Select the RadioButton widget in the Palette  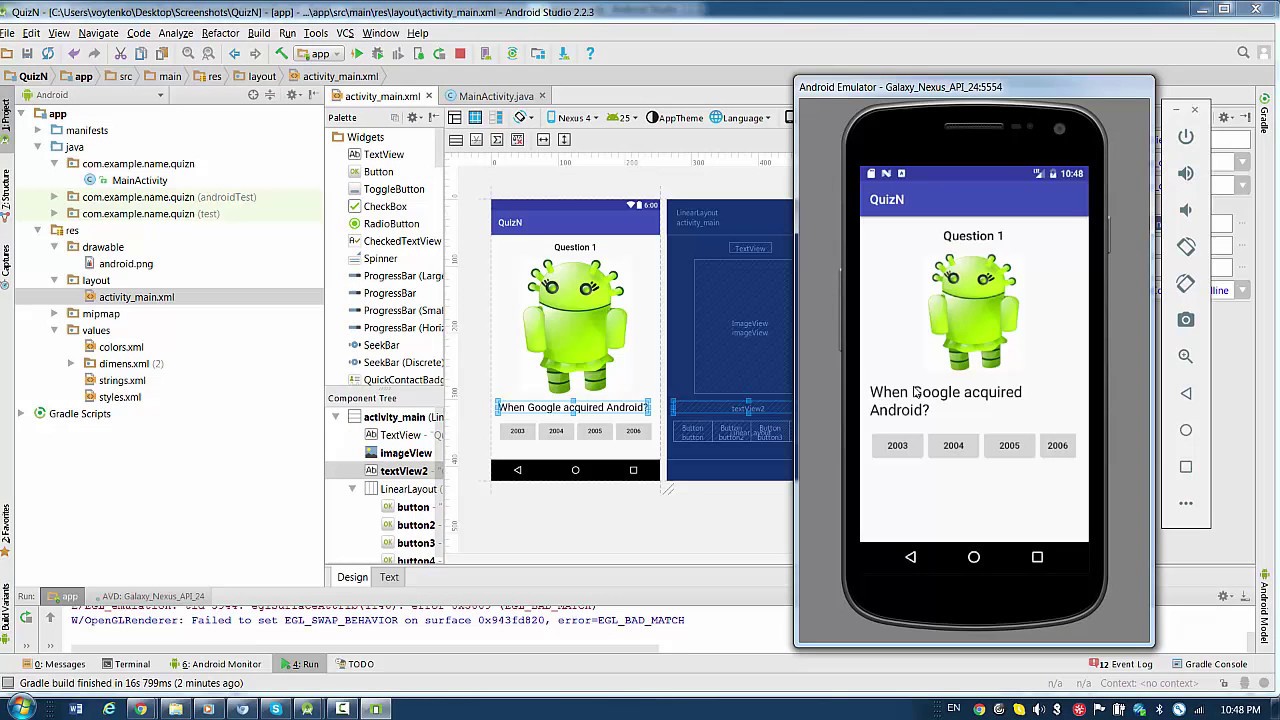391,224
